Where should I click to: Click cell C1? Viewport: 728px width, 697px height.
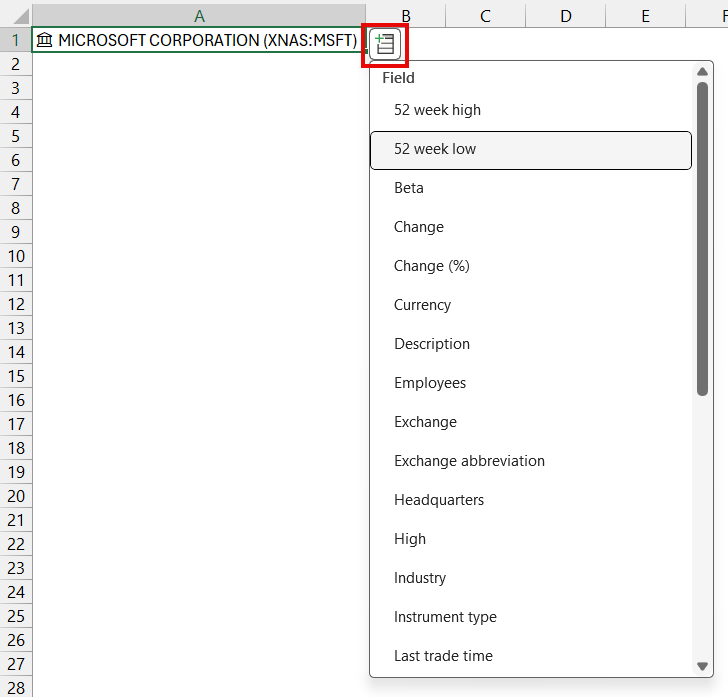[486, 40]
